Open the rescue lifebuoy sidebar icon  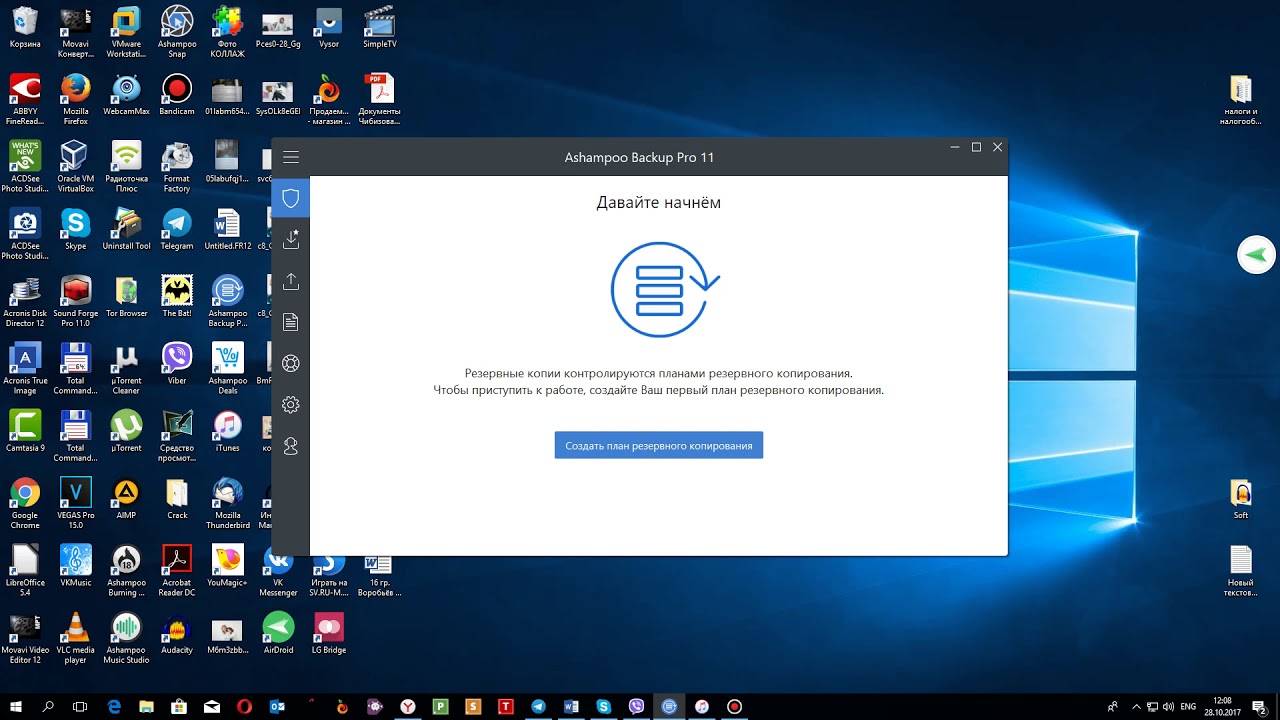291,364
